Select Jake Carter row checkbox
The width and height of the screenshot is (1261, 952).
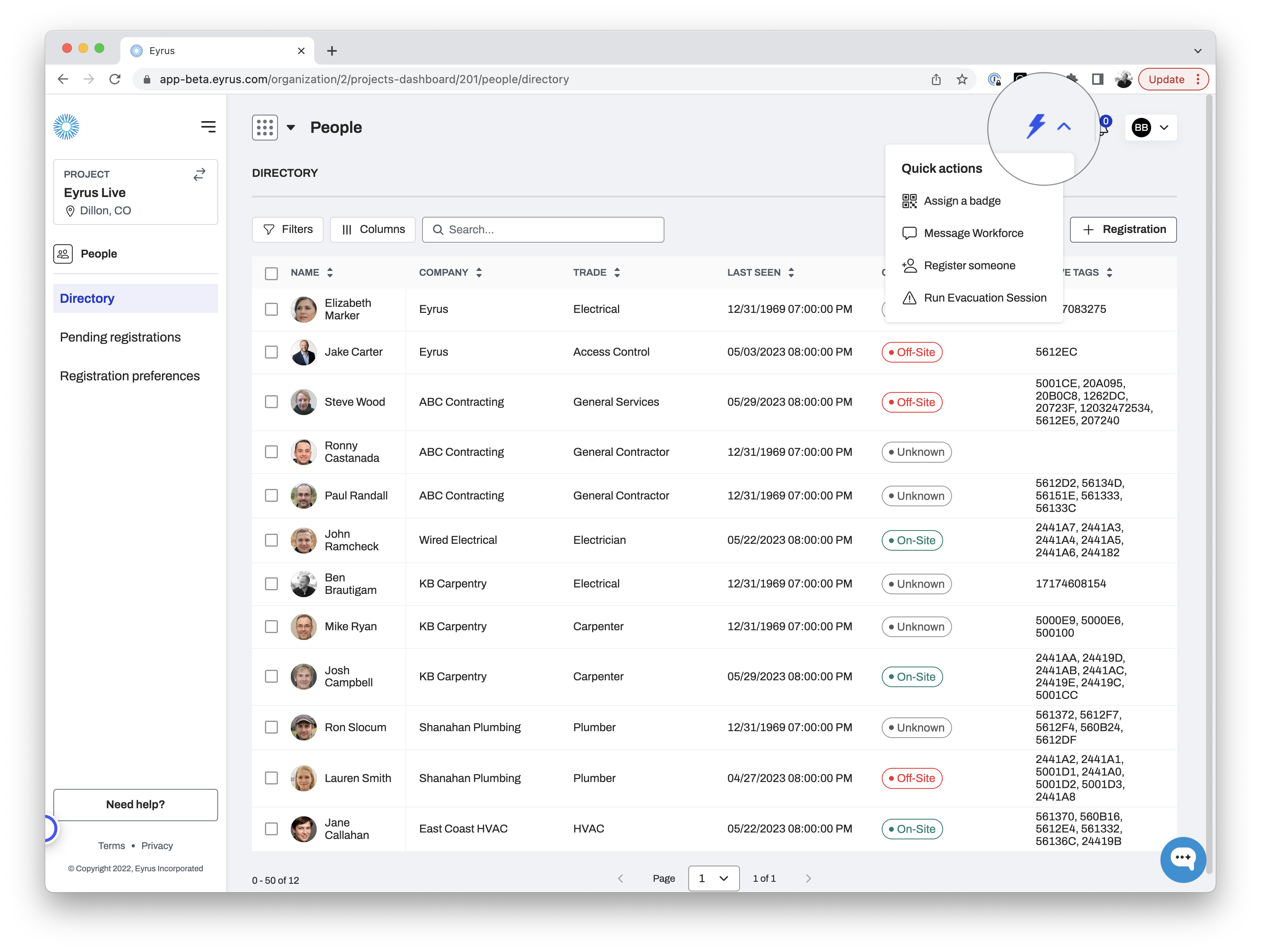pyautogui.click(x=271, y=352)
